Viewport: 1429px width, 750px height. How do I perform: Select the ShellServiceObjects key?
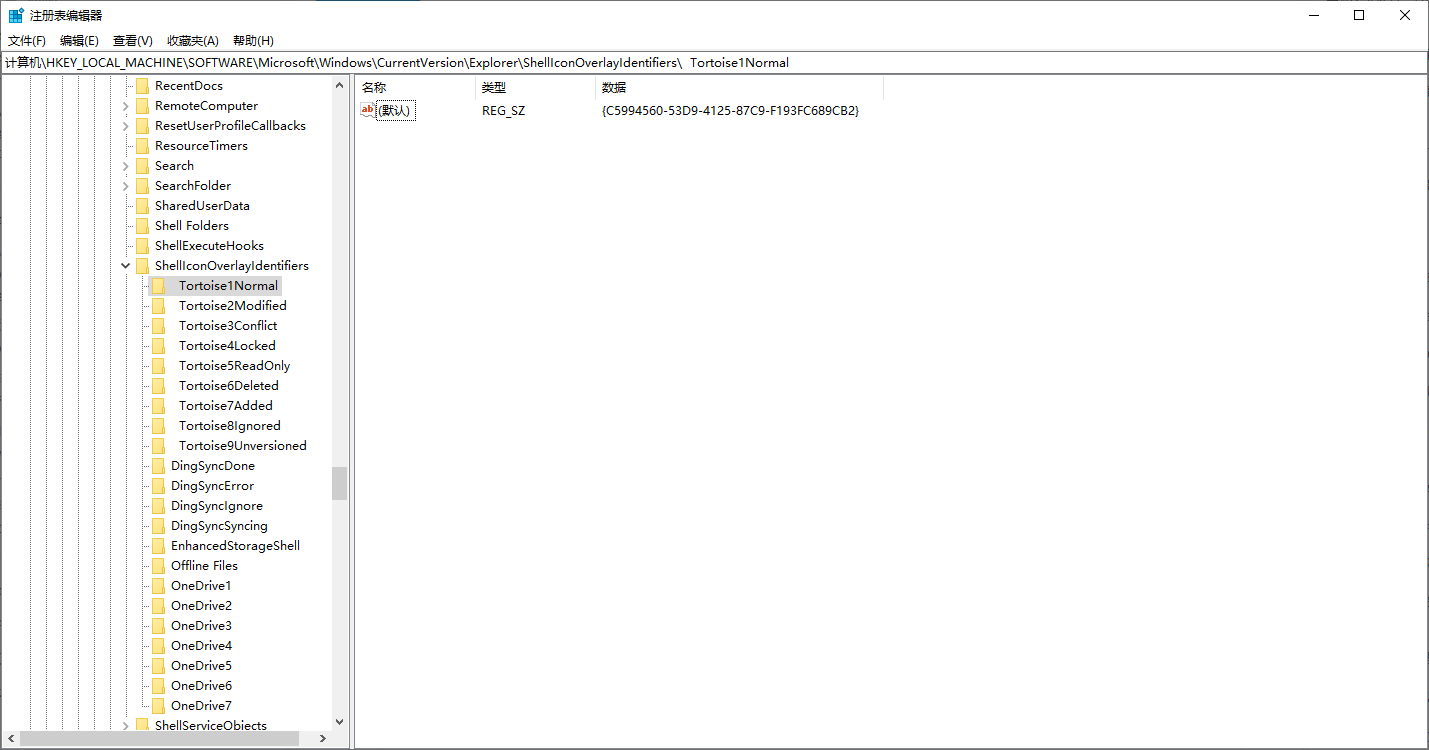pos(211,726)
